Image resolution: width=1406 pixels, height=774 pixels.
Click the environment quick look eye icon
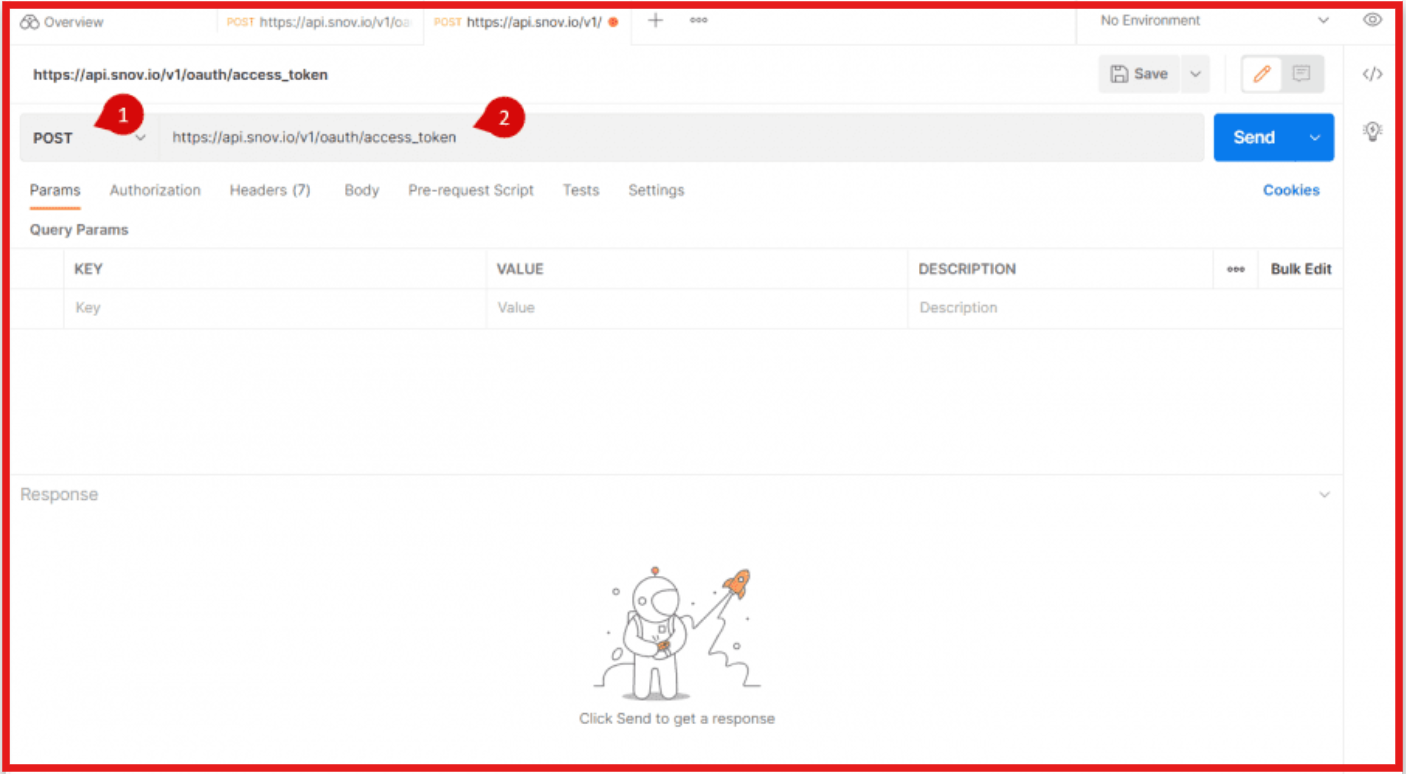[1372, 20]
